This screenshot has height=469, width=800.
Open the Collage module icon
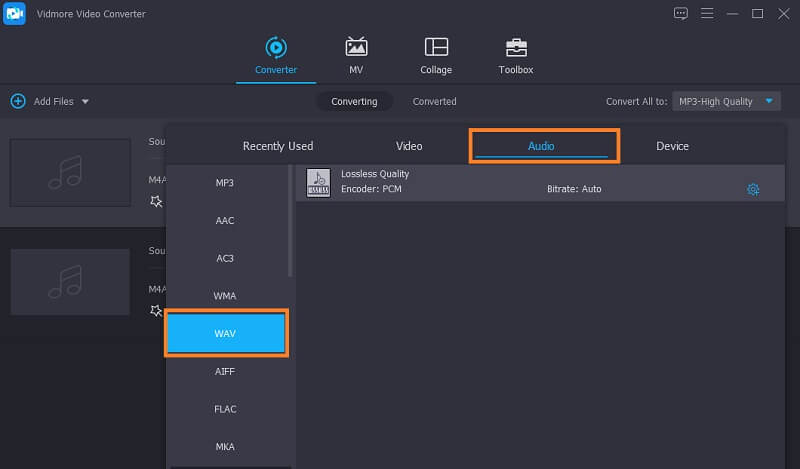coord(436,48)
